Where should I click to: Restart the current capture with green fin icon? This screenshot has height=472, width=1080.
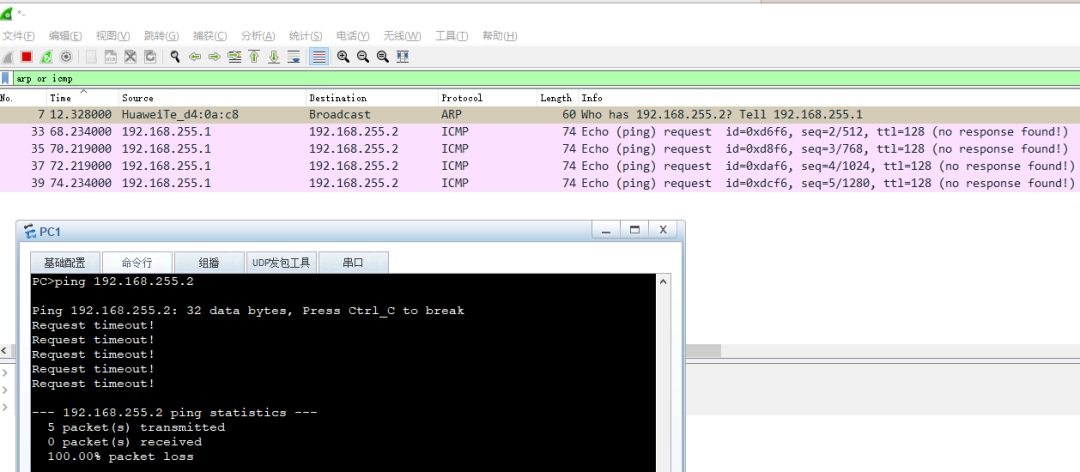[x=46, y=57]
